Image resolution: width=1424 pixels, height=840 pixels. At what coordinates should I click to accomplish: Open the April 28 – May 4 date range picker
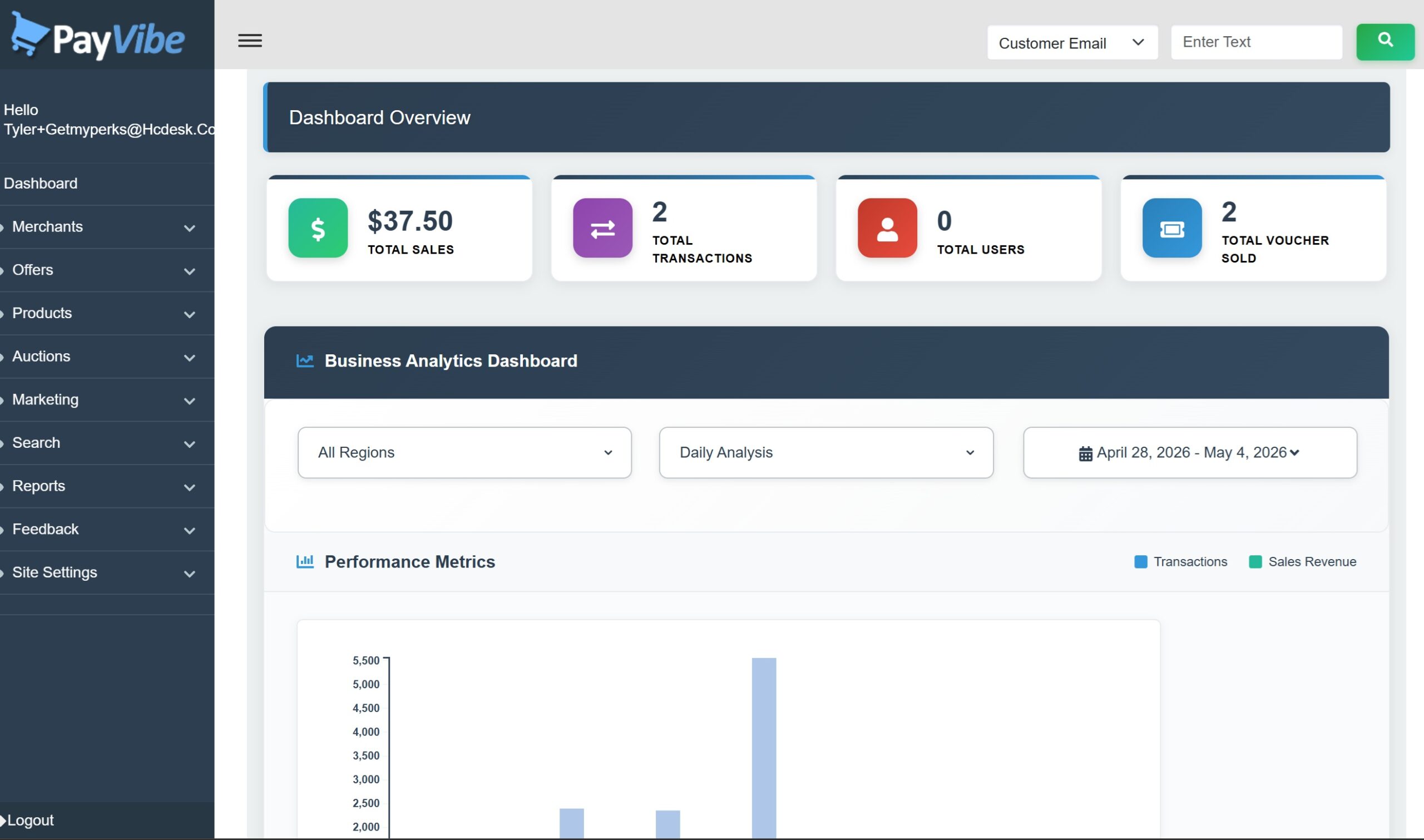click(x=1190, y=452)
